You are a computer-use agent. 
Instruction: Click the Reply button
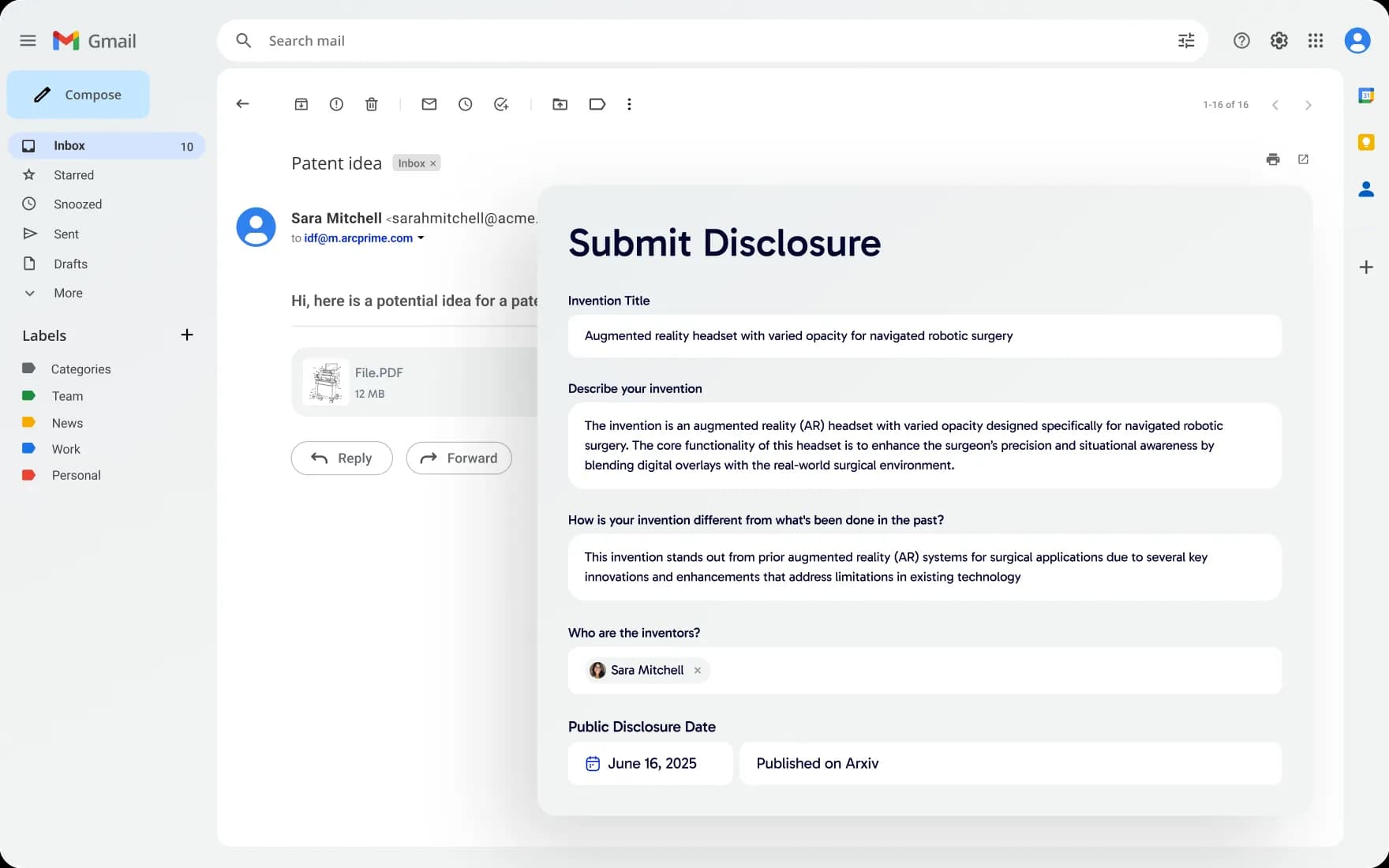pos(342,458)
